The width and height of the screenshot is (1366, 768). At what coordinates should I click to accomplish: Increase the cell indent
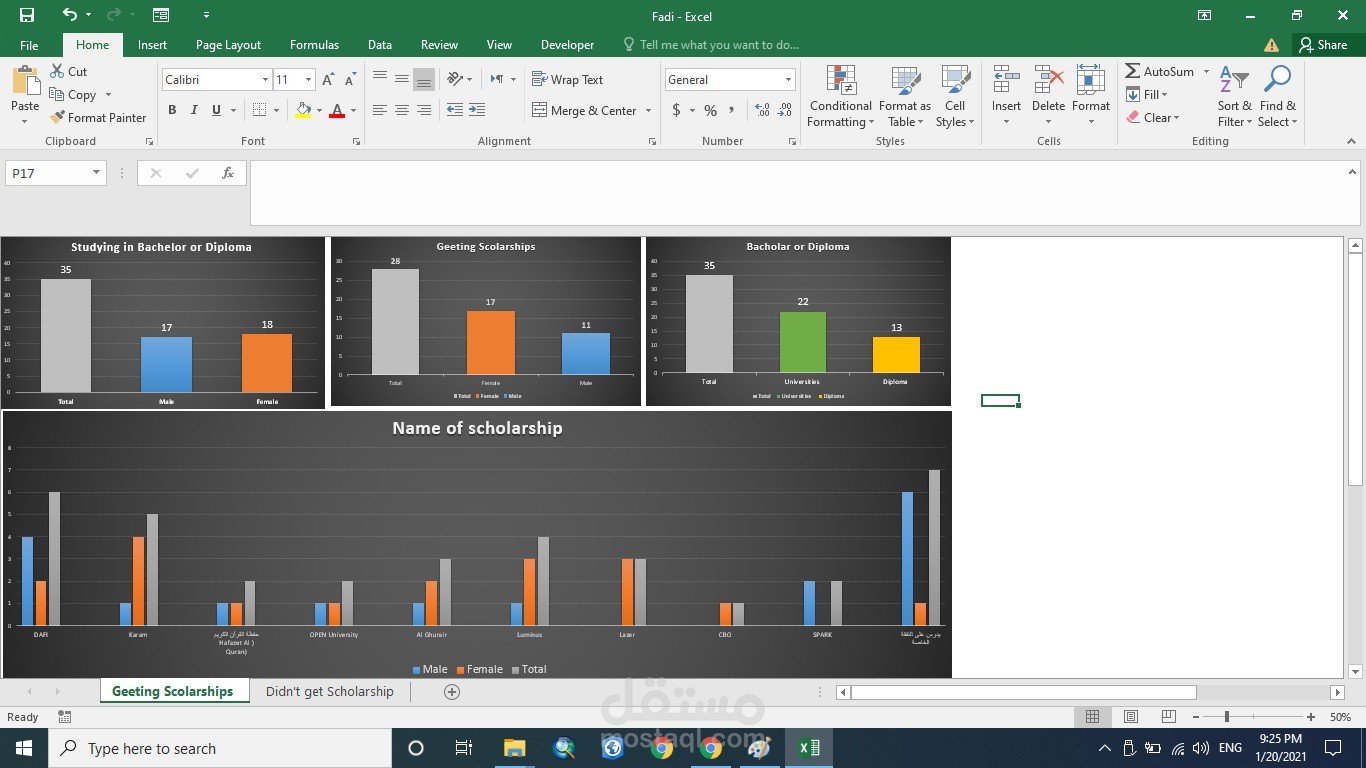pyautogui.click(x=477, y=110)
